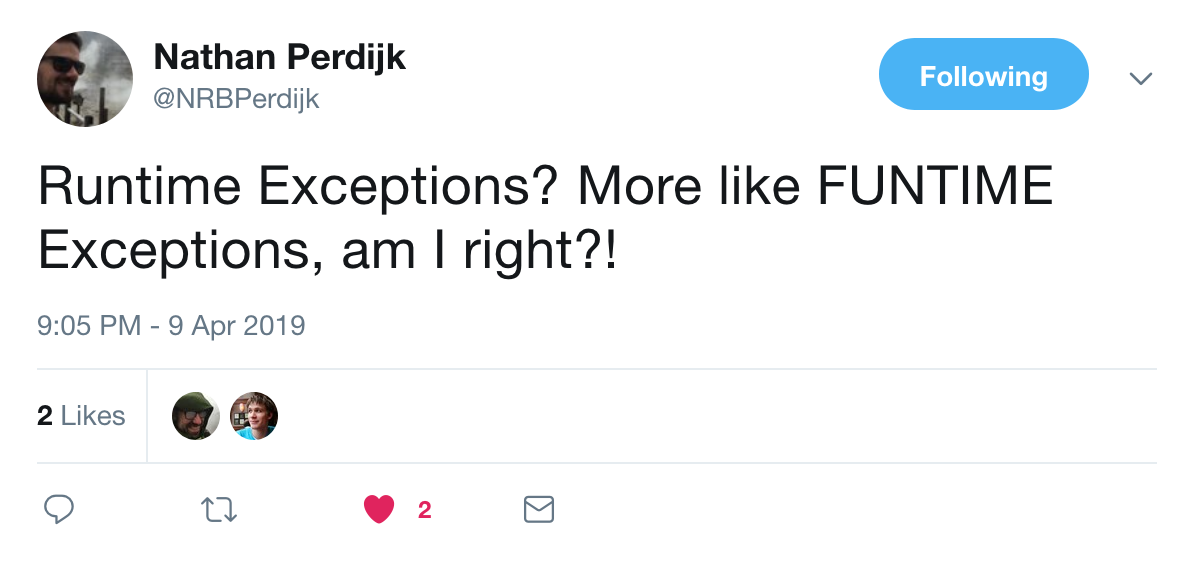Screen dimensions: 1184x564
Task: Click the pink like count beside the heart
Action: pyautogui.click(x=424, y=510)
